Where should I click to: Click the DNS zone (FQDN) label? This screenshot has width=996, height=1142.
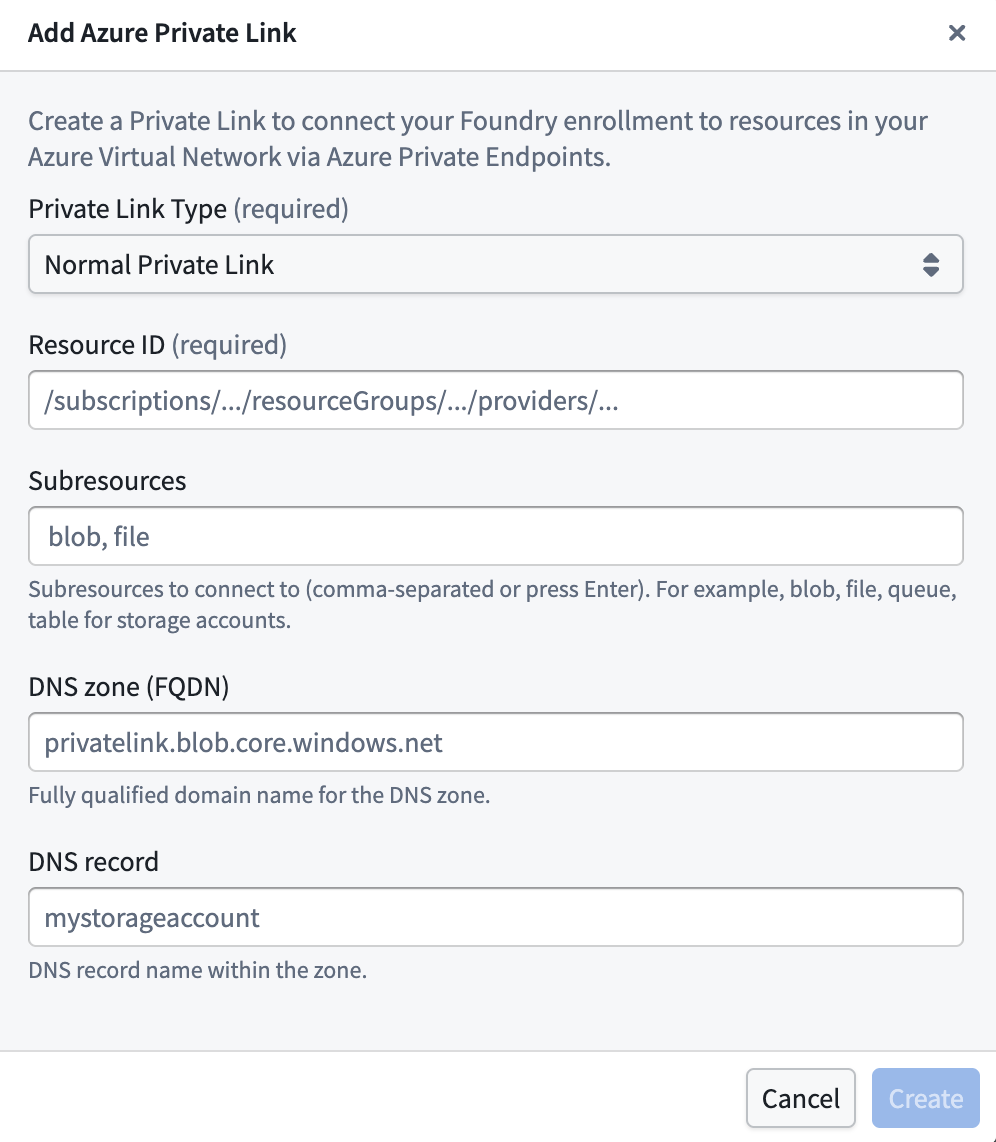click(128, 687)
